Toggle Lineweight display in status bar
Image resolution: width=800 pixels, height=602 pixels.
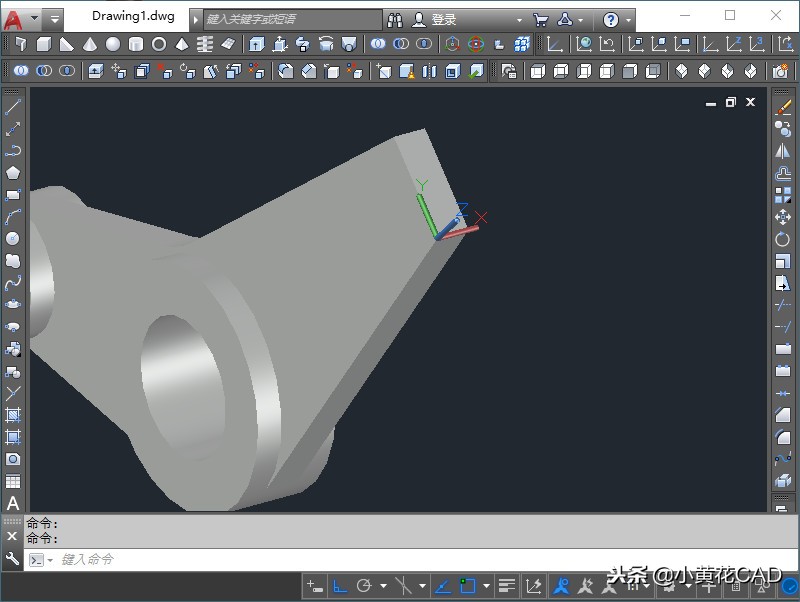click(x=507, y=586)
